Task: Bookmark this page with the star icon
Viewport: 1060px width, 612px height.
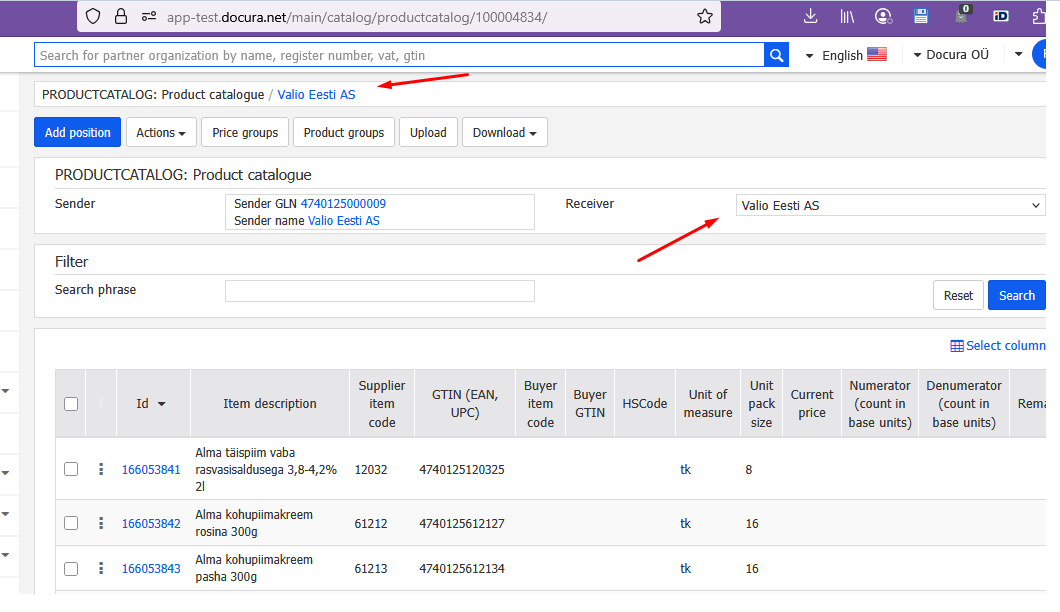Action: pyautogui.click(x=704, y=16)
